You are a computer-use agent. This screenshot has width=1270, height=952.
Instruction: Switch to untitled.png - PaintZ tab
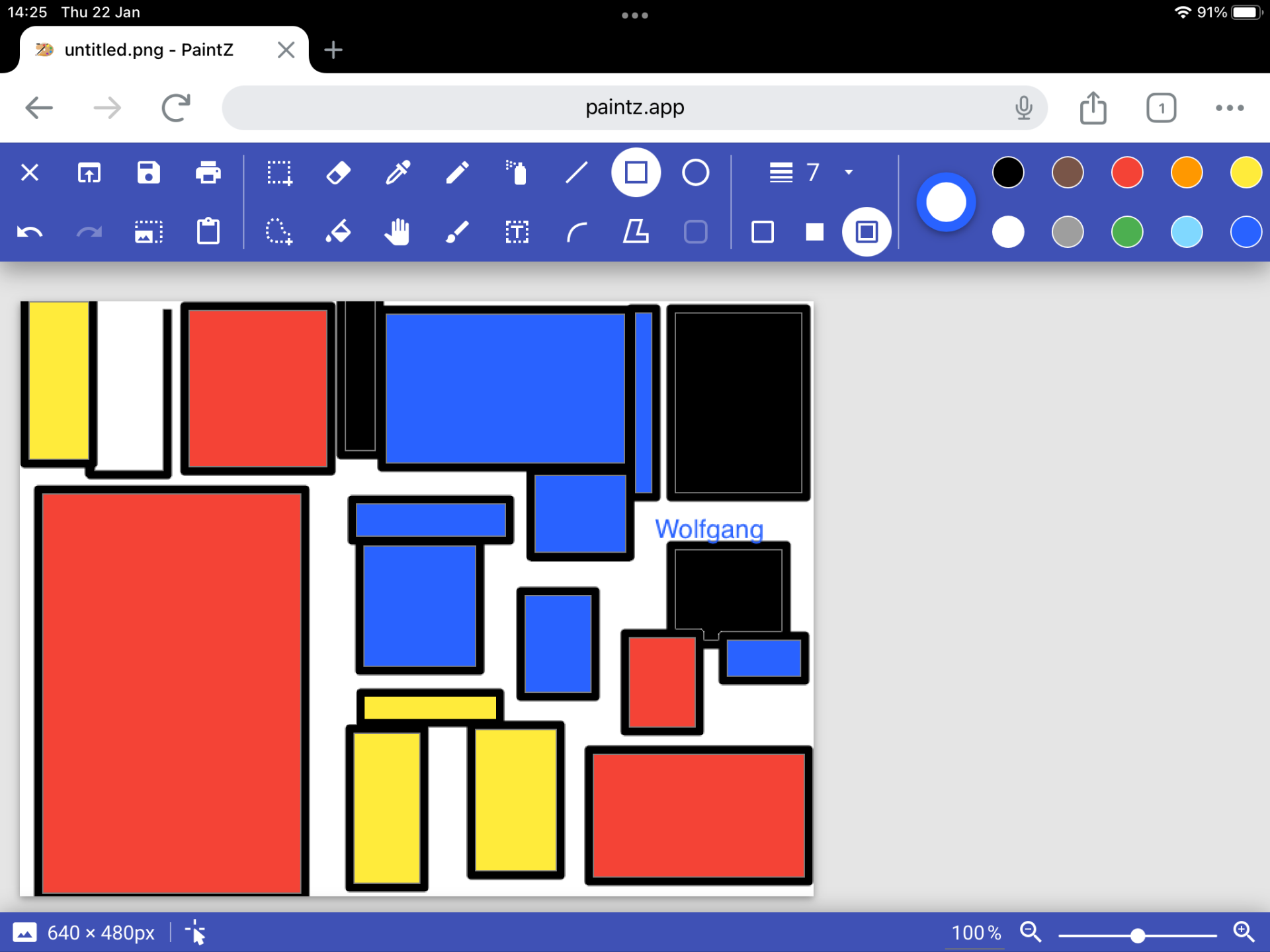[149, 50]
